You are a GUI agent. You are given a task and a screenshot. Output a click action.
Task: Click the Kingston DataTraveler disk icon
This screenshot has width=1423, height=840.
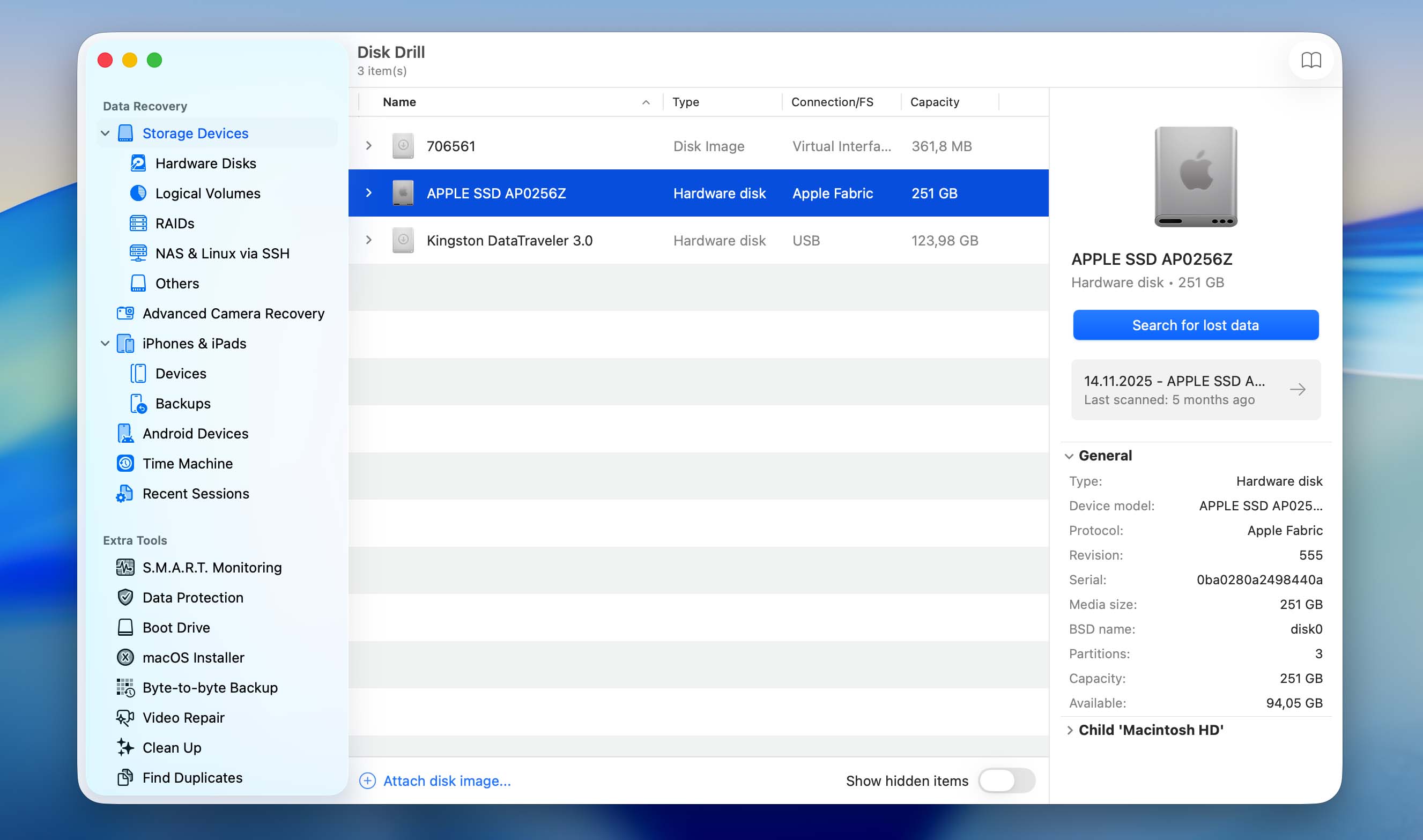point(403,240)
